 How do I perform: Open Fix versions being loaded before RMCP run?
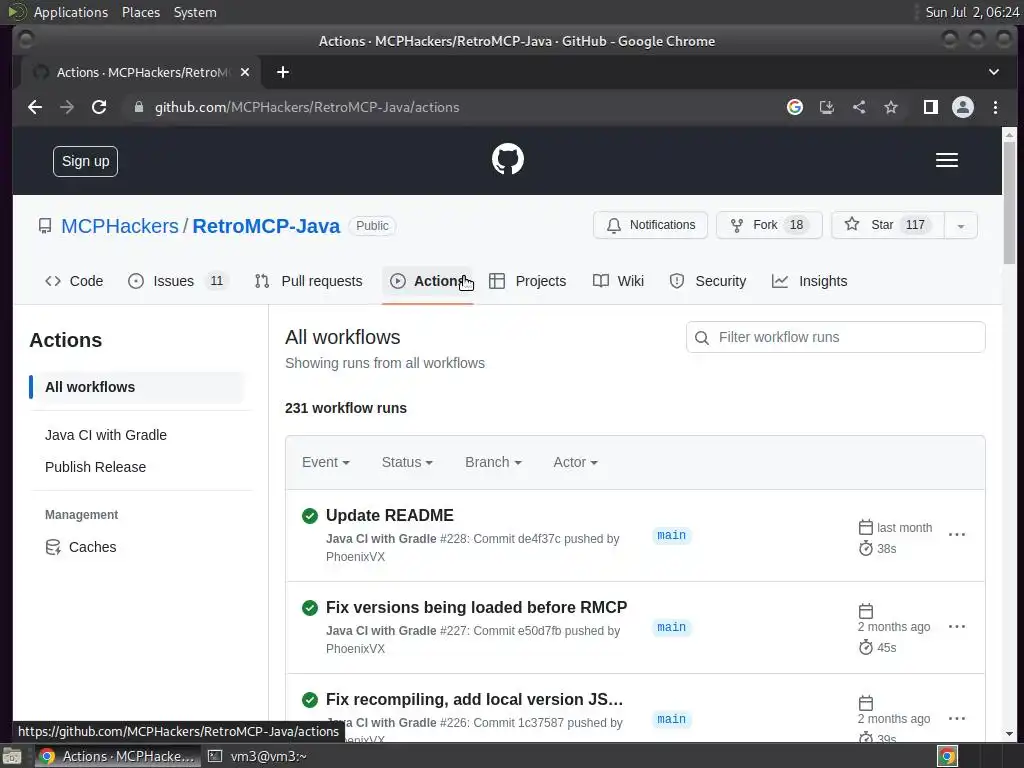tap(476, 607)
